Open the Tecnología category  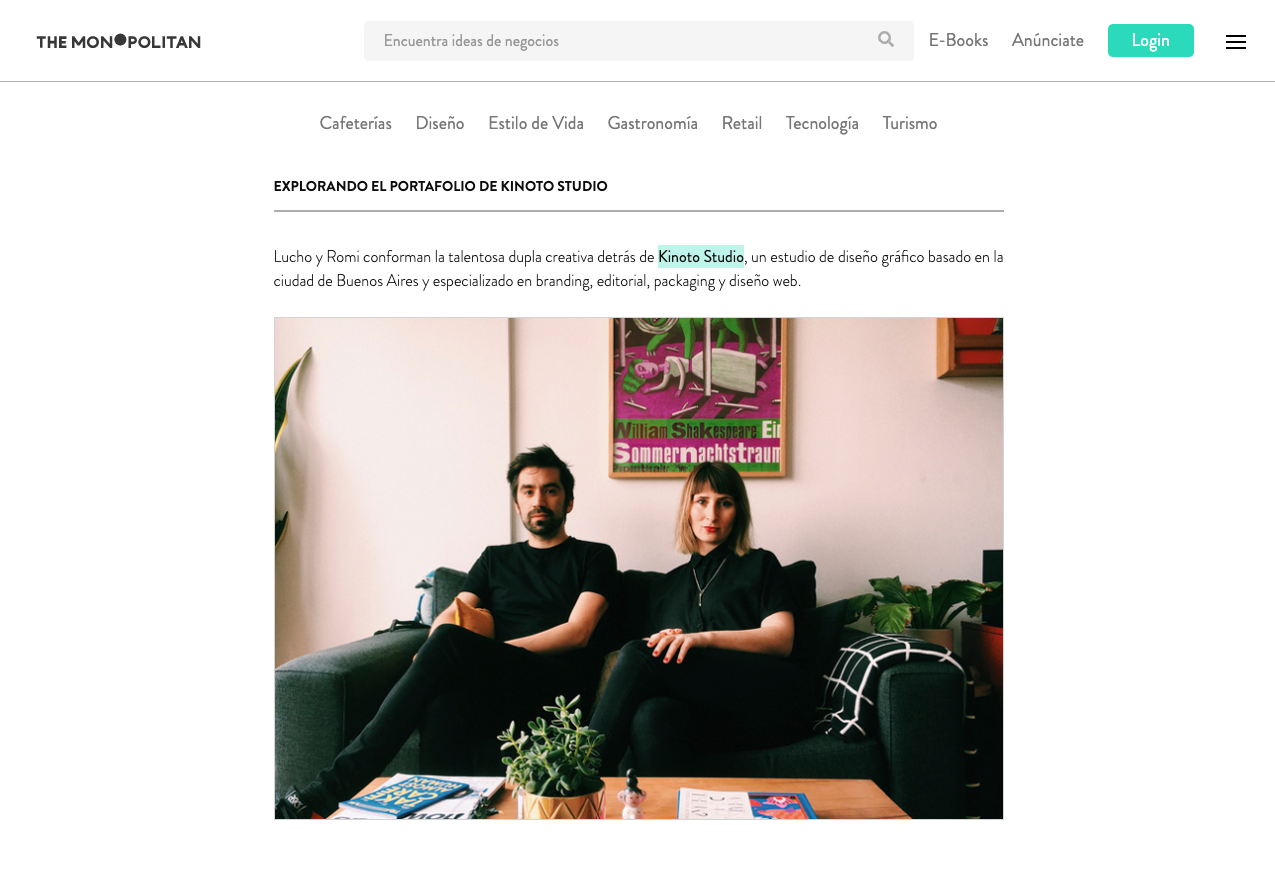tap(822, 123)
